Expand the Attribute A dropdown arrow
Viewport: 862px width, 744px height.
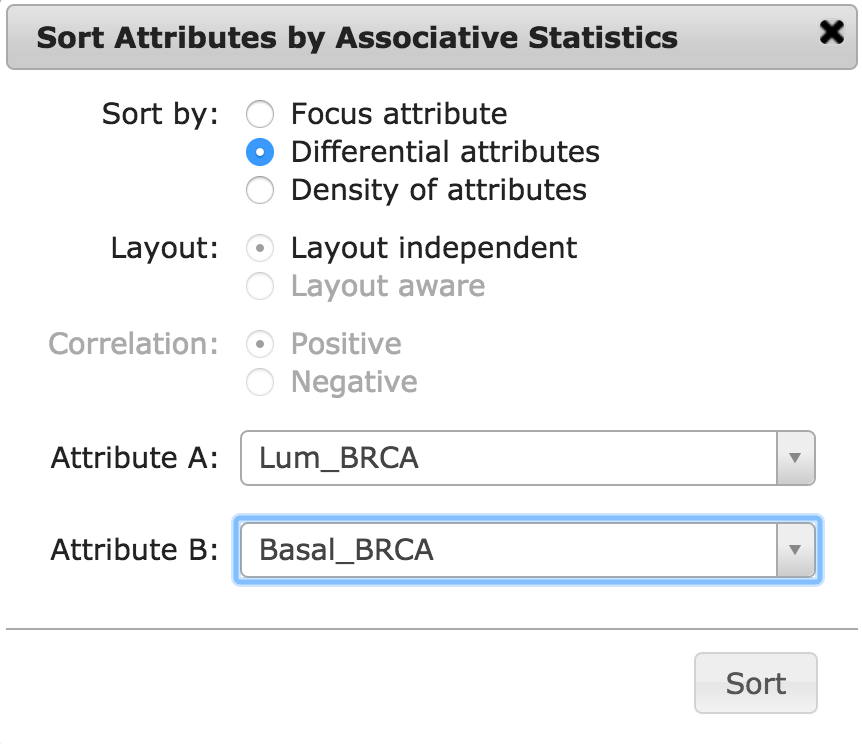click(x=795, y=458)
